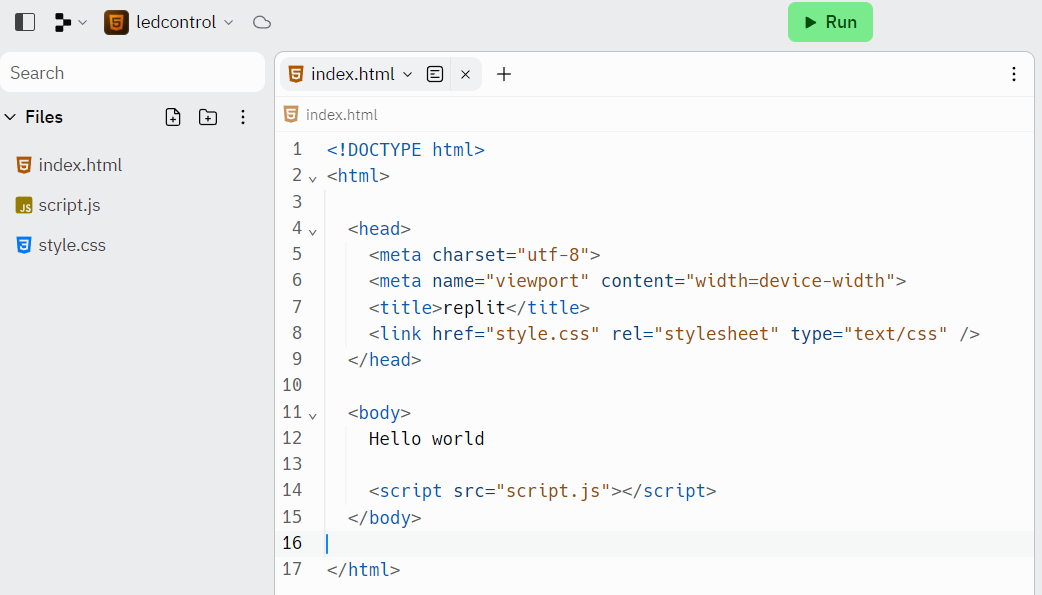
Task: Open the workflow tools menu icon
Action: [x=70, y=22]
